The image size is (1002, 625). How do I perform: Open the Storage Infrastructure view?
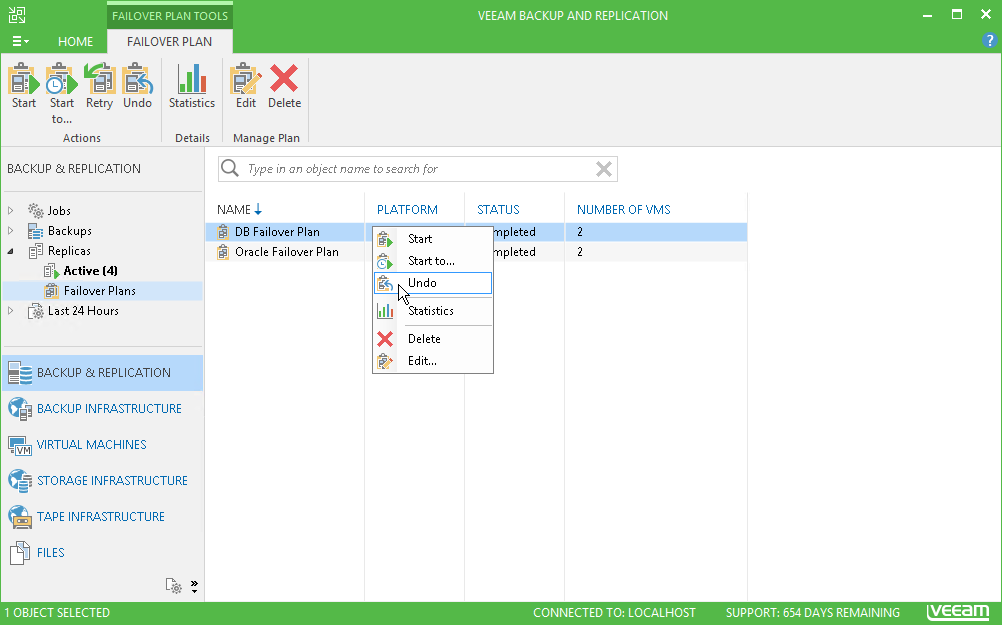point(102,481)
